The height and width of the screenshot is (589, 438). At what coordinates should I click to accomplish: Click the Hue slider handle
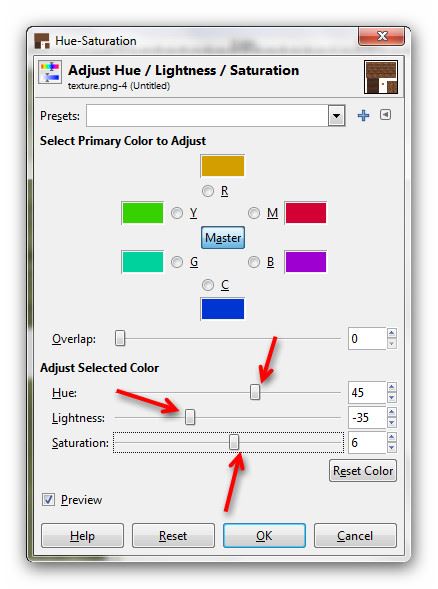pyautogui.click(x=255, y=392)
